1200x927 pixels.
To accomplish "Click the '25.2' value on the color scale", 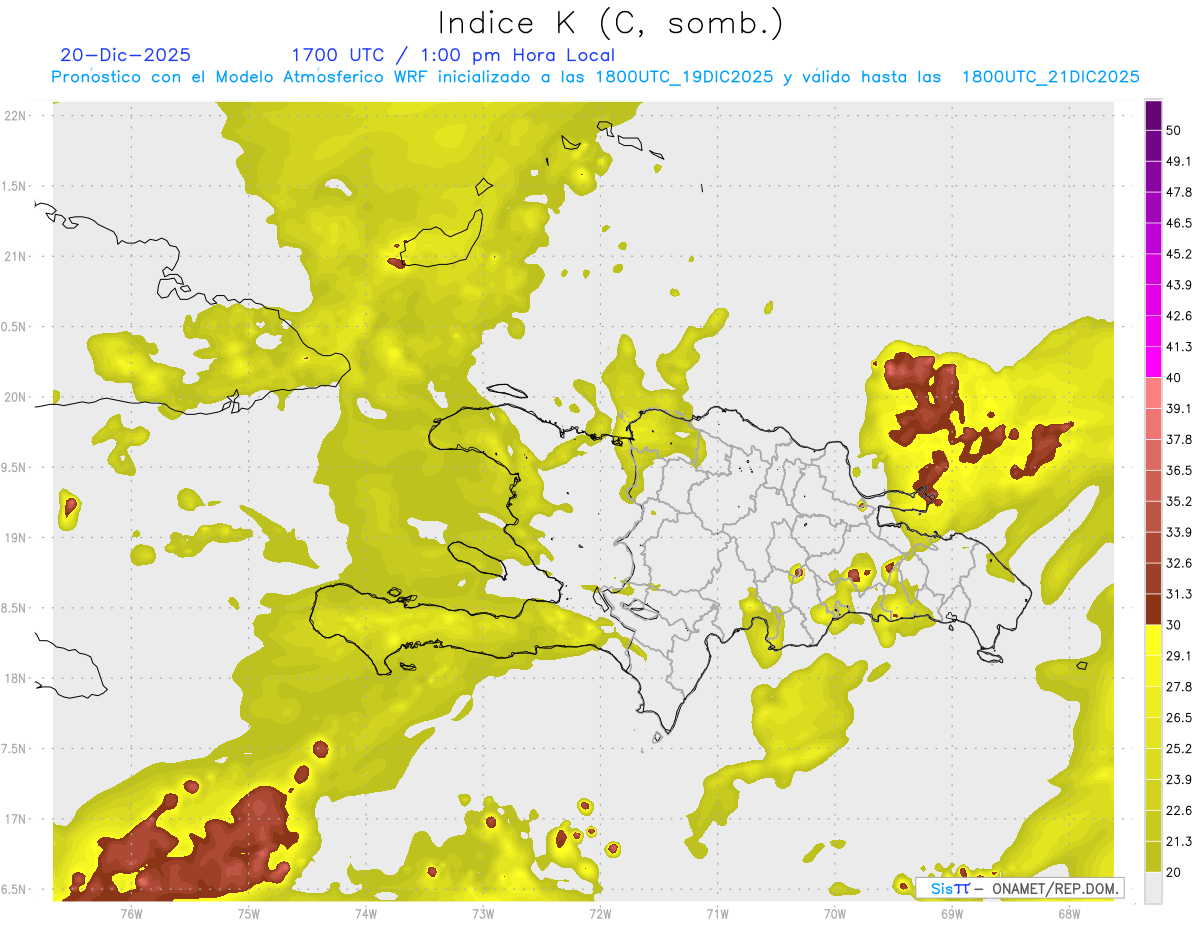I will (x=1179, y=750).
